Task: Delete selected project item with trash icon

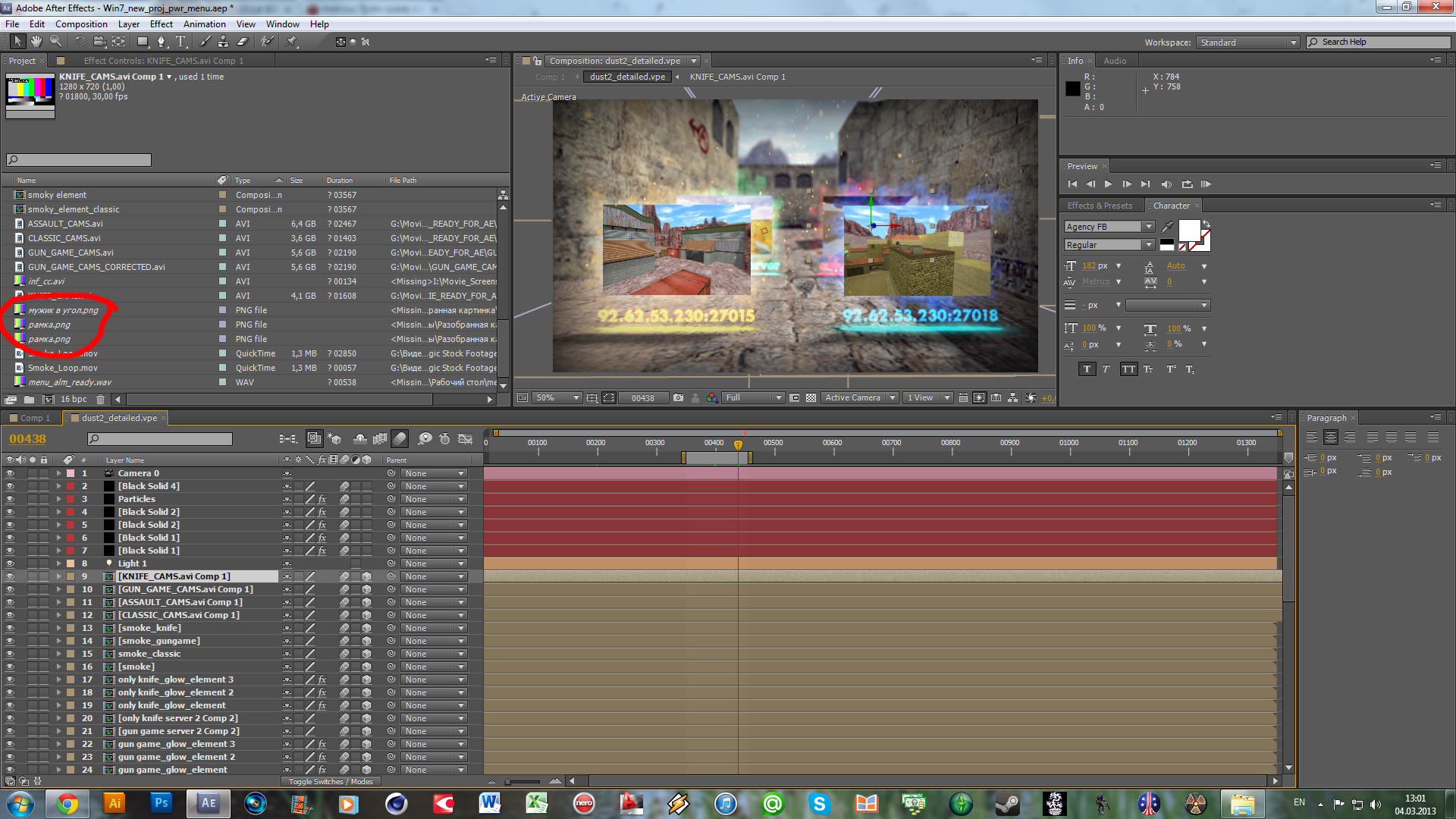Action: point(100,400)
